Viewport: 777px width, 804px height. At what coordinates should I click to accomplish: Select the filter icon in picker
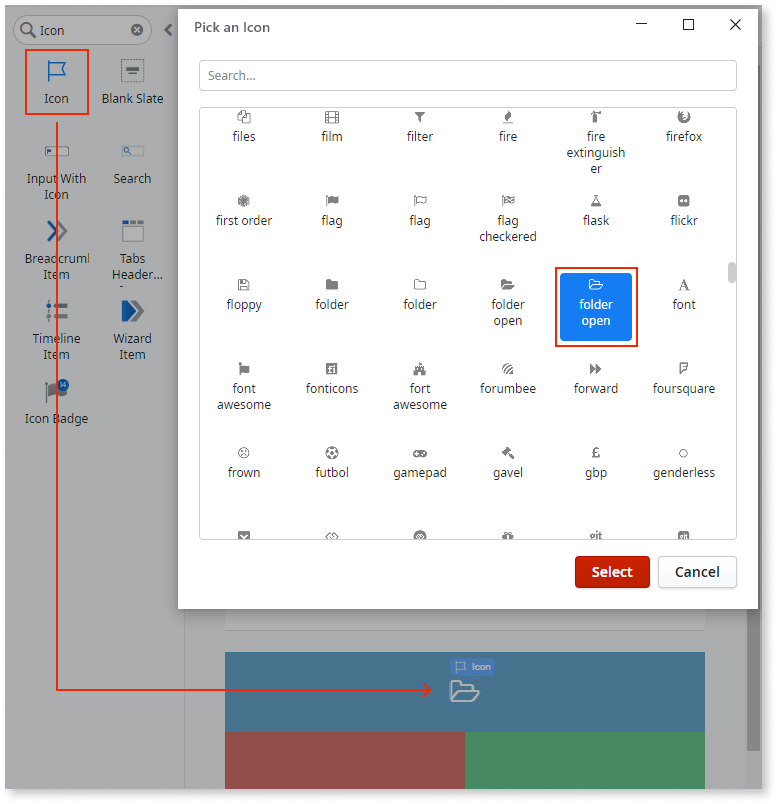click(420, 127)
